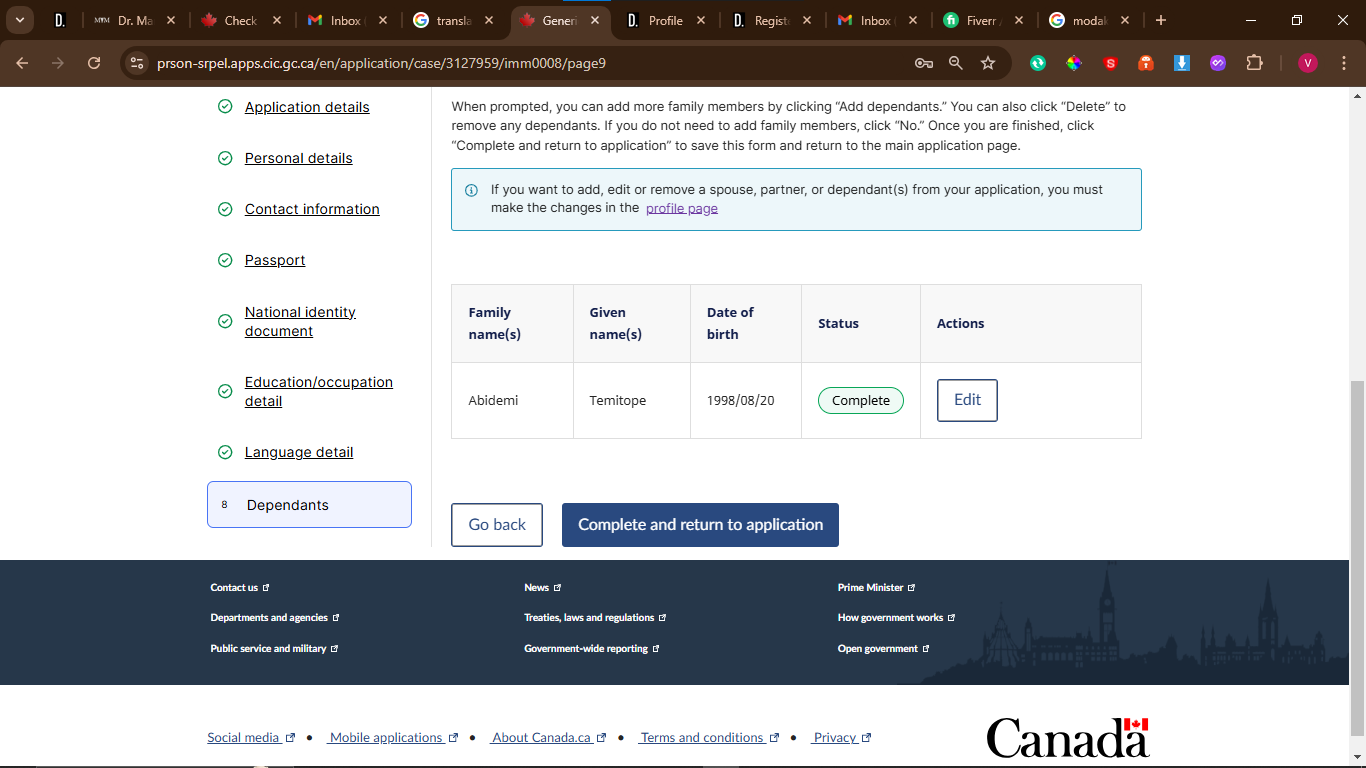Open the zoom magnifier in the address bar
1366x768 pixels.
956,63
